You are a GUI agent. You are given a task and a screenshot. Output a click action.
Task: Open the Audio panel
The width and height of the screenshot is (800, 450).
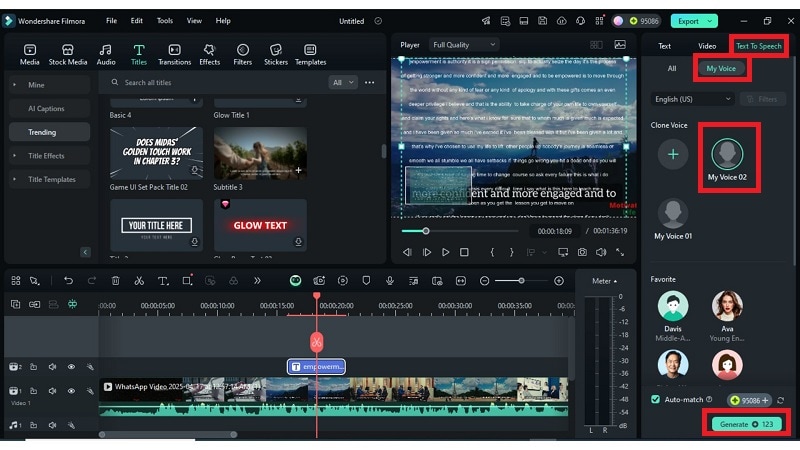pos(106,55)
